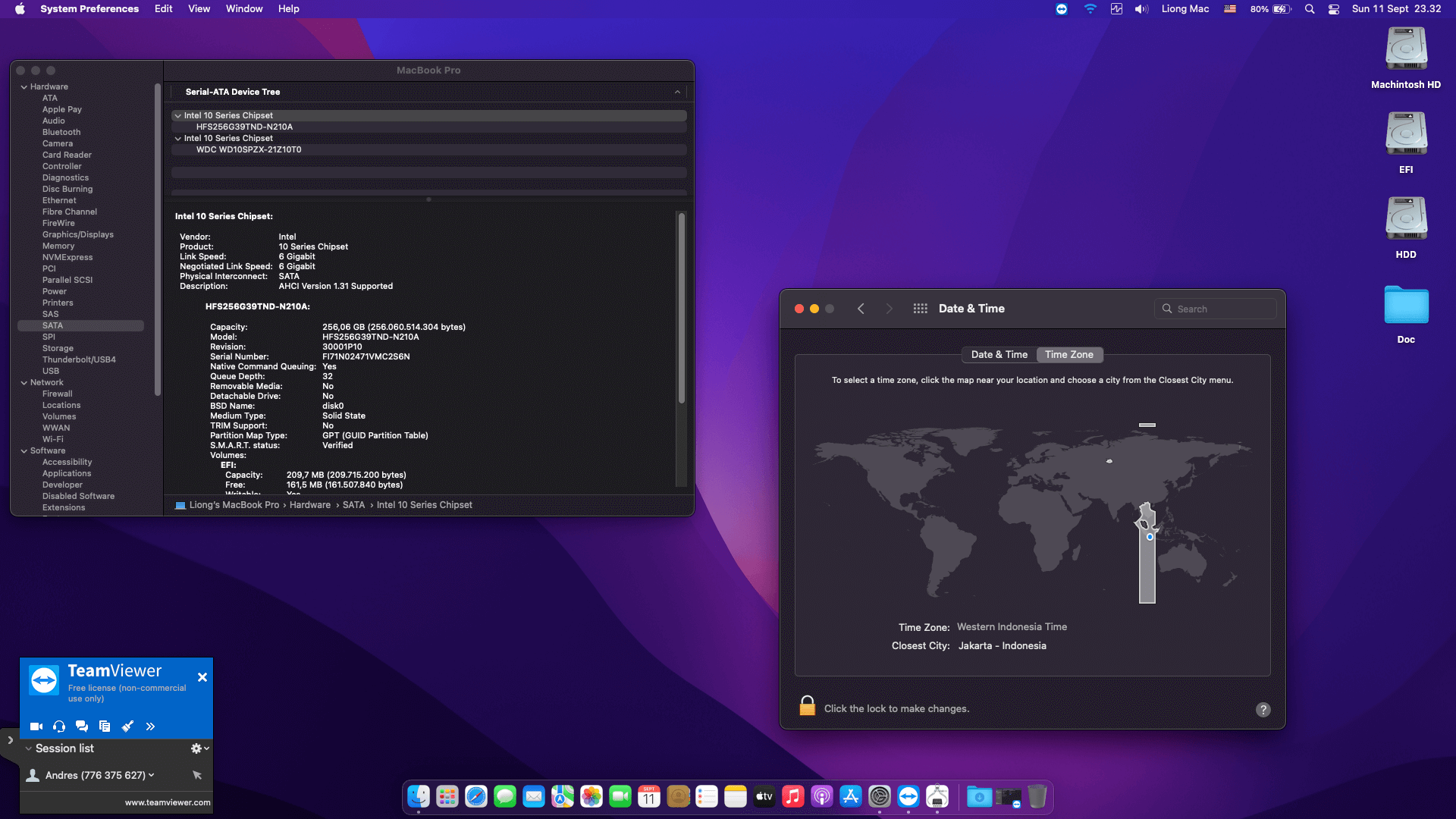Screen dimensions: 1456x819
Task: Open Wi-Fi status in menu bar
Action: coord(1090,9)
